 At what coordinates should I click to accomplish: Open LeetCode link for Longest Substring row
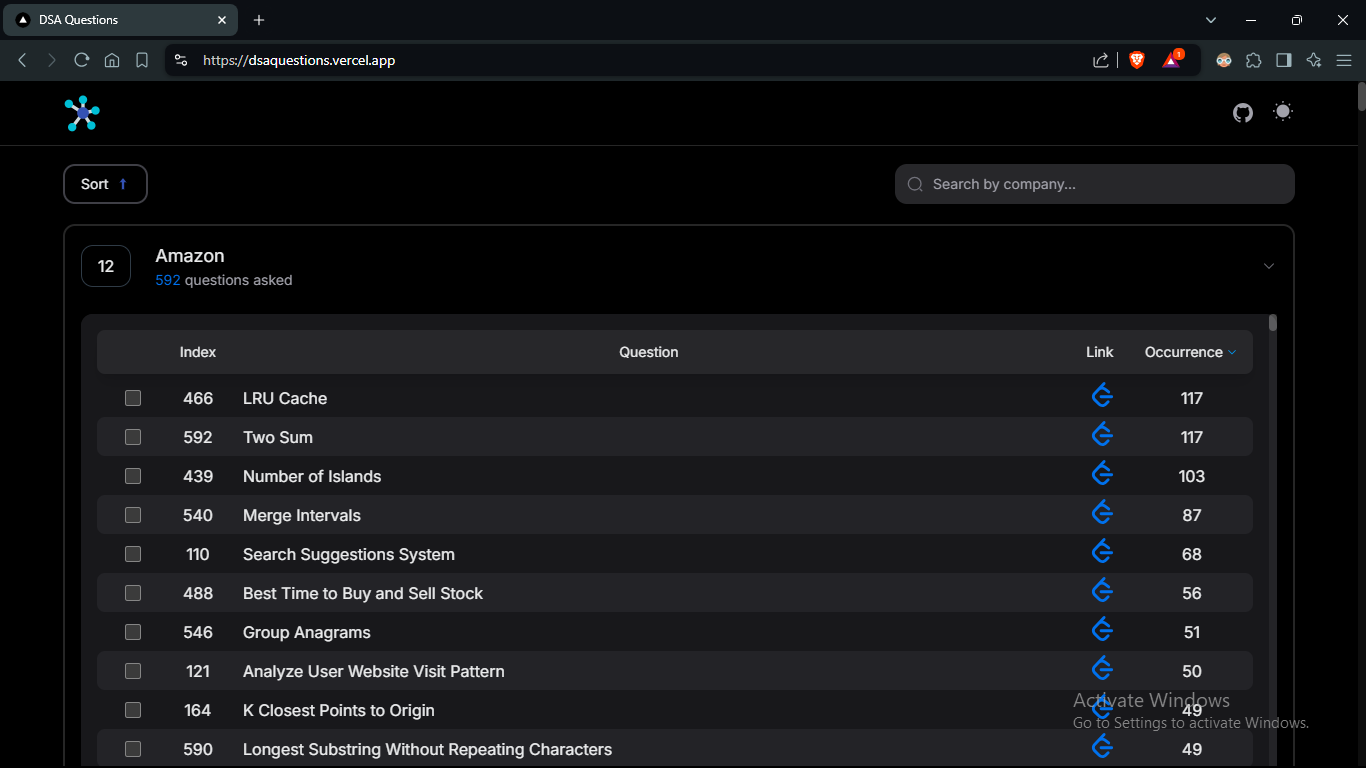pos(1102,747)
